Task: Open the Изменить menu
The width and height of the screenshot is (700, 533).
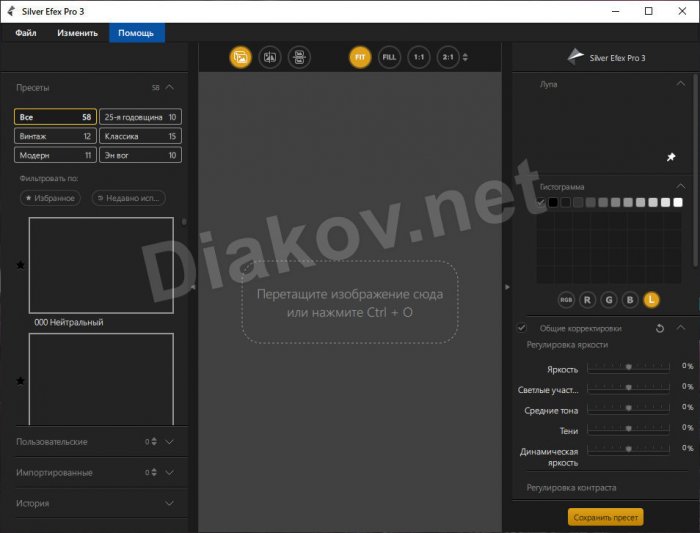Action: coord(77,33)
